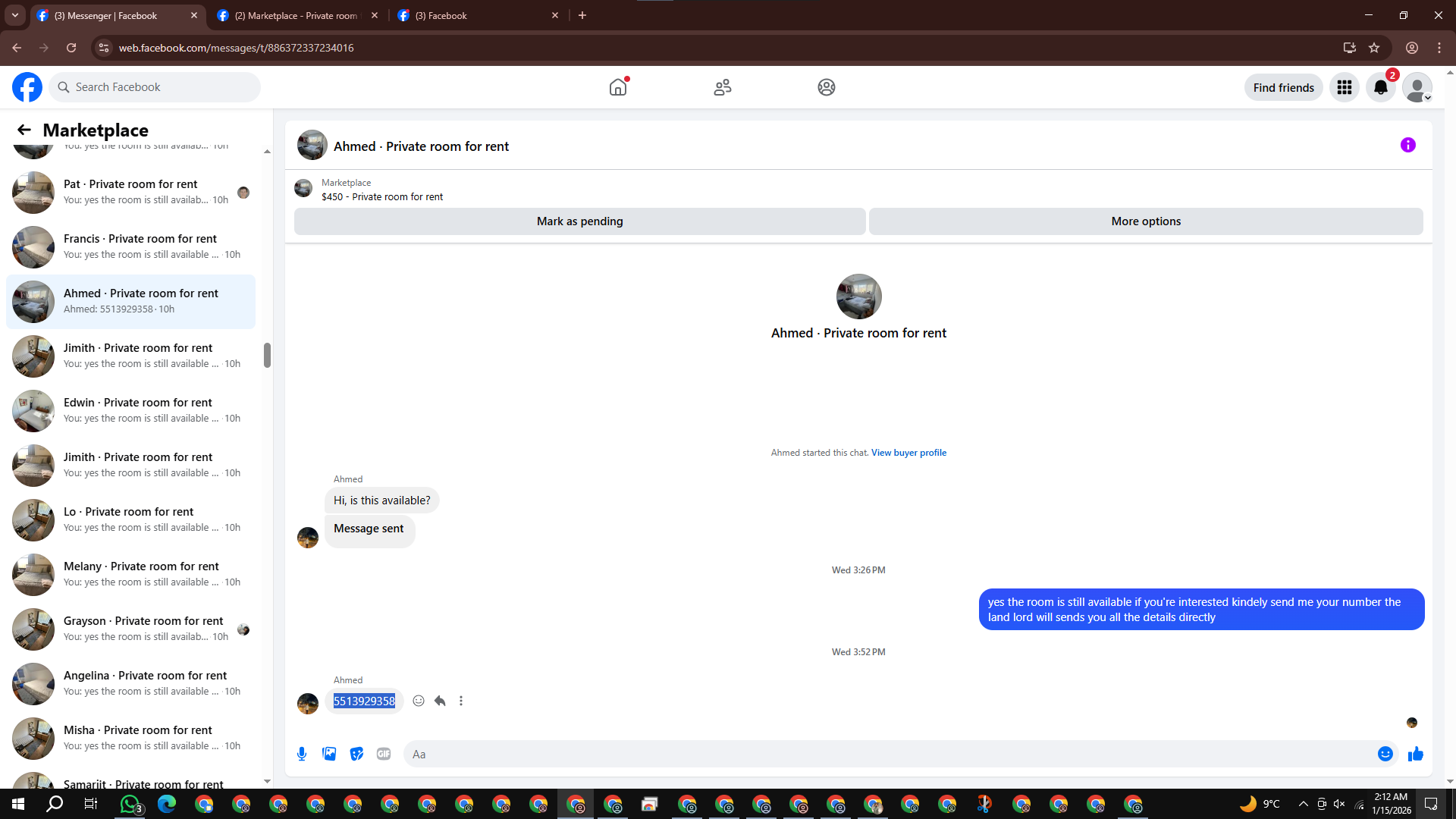Mark the listing as pending
1456x819 pixels.
coord(579,221)
